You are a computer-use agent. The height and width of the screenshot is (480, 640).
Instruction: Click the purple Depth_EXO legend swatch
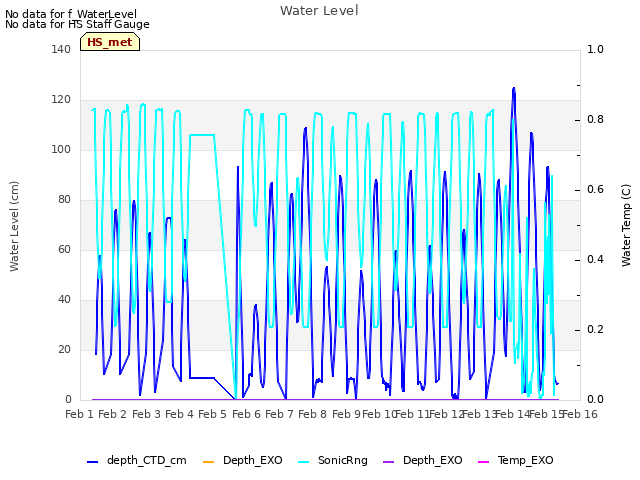click(x=389, y=462)
